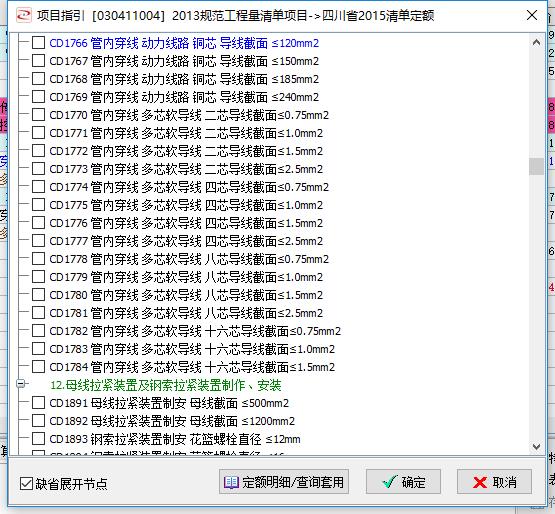Screen dimensions: 555x514
Task: Select row text CD1778 多芯软导线 八芯≤0.75mm2
Action: 189,259
